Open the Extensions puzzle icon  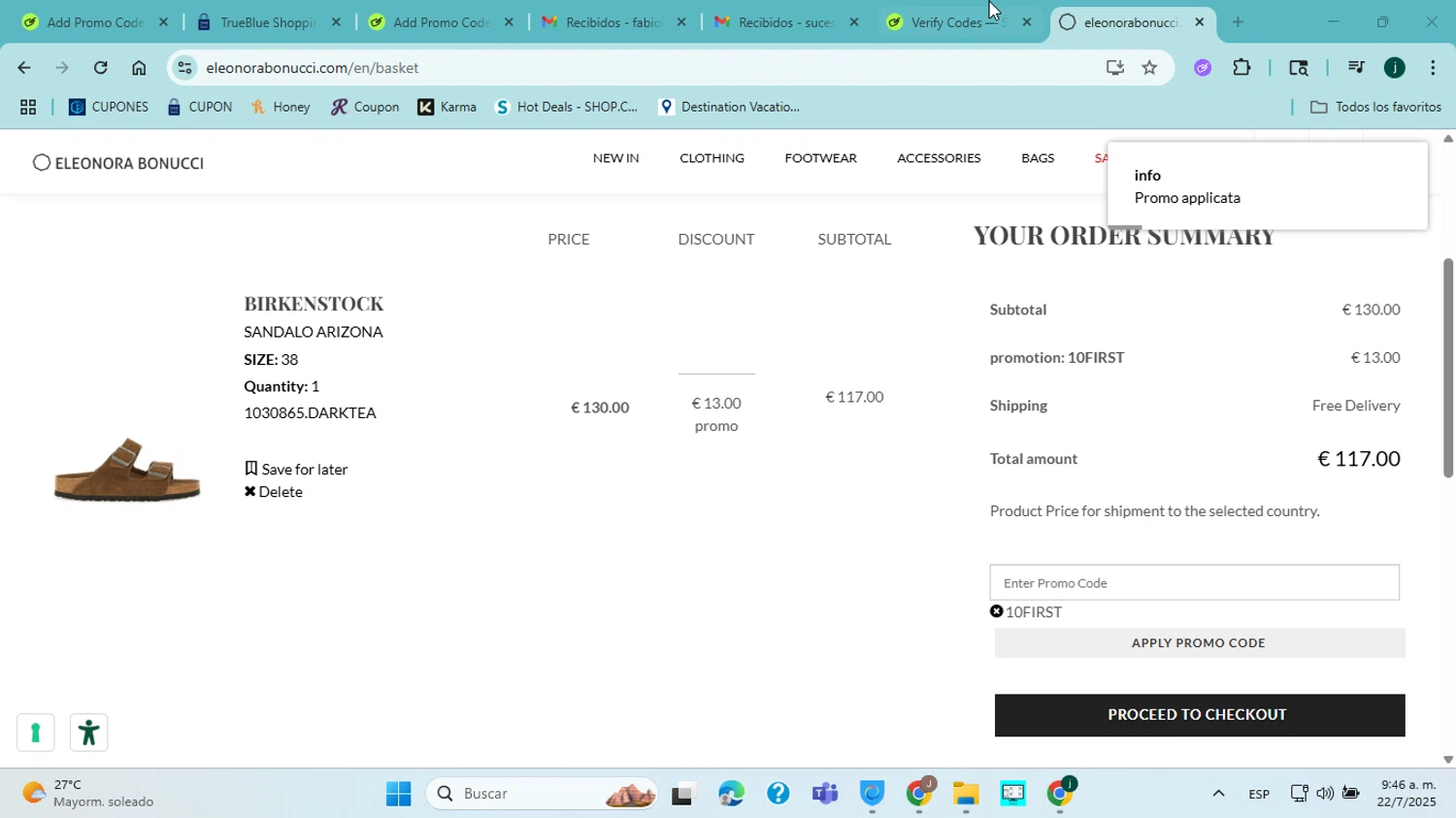(1241, 68)
